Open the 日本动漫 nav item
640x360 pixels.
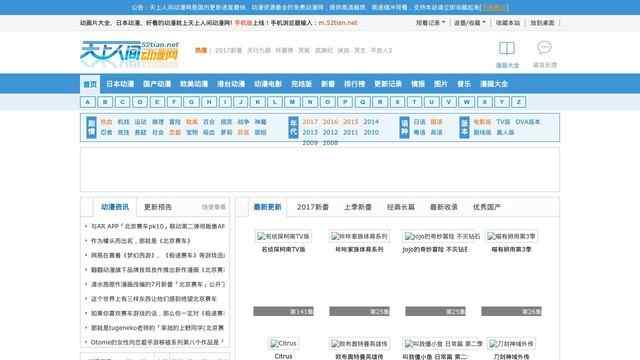click(120, 84)
